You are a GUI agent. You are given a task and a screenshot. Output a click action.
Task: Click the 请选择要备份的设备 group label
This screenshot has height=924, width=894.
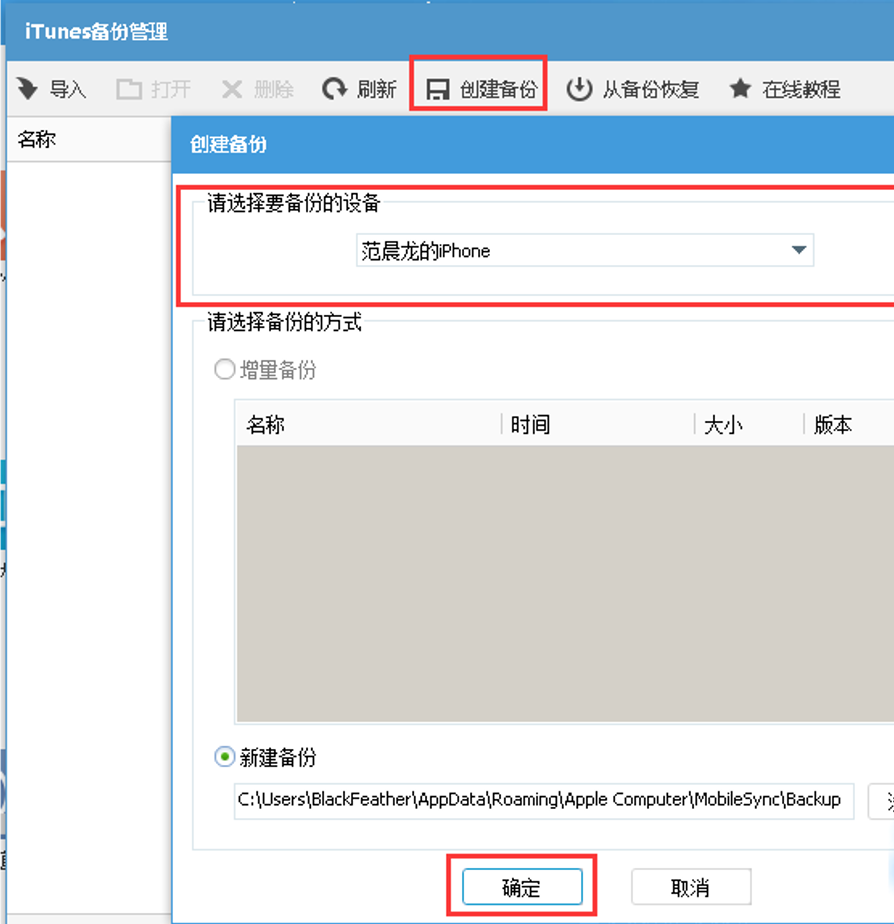[293, 203]
